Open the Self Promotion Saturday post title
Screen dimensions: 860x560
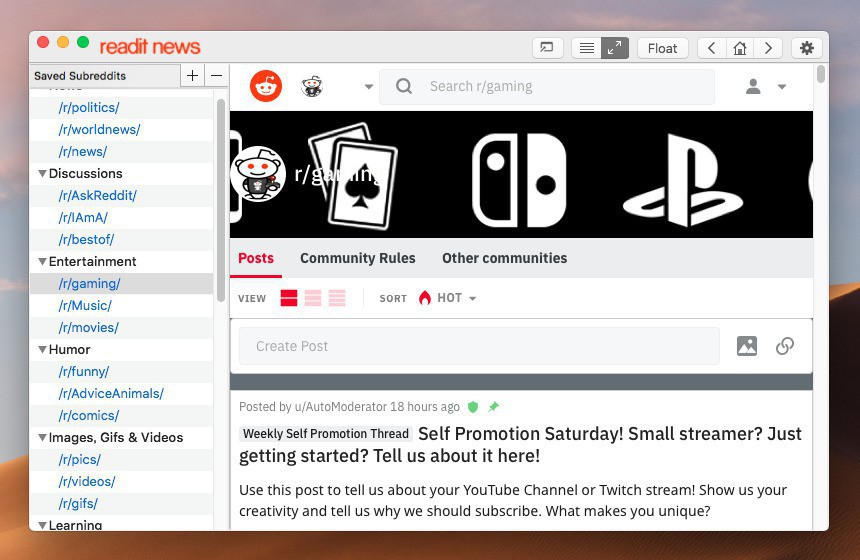click(x=520, y=445)
